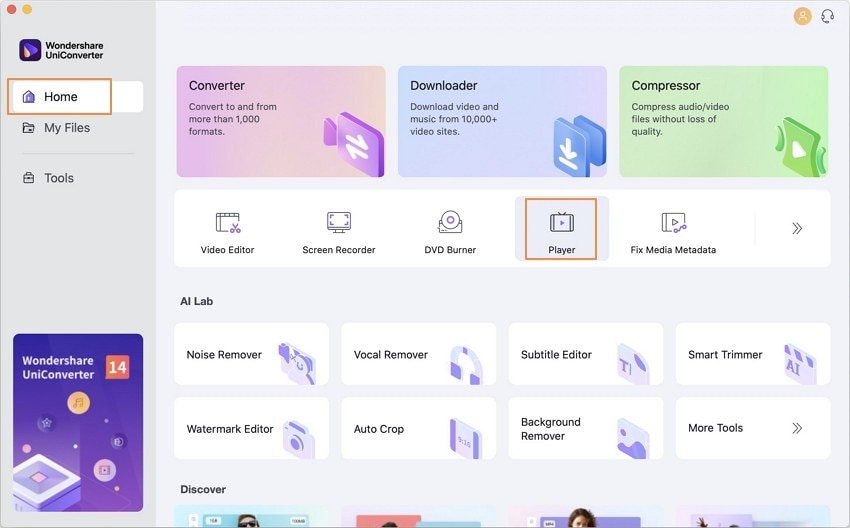Viewport: 850px width, 528px height.
Task: Minimize the window with yellow button
Action: tap(27, 9)
